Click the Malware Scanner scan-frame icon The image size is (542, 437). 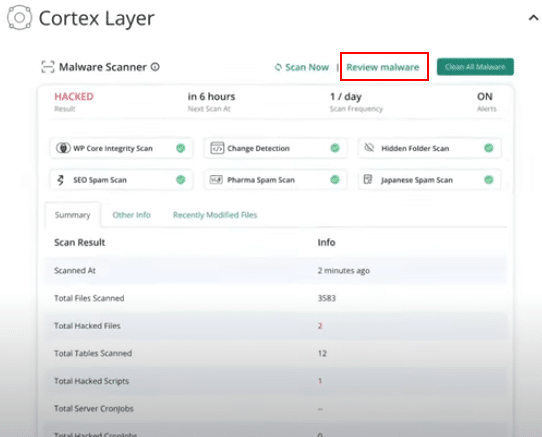click(48, 67)
